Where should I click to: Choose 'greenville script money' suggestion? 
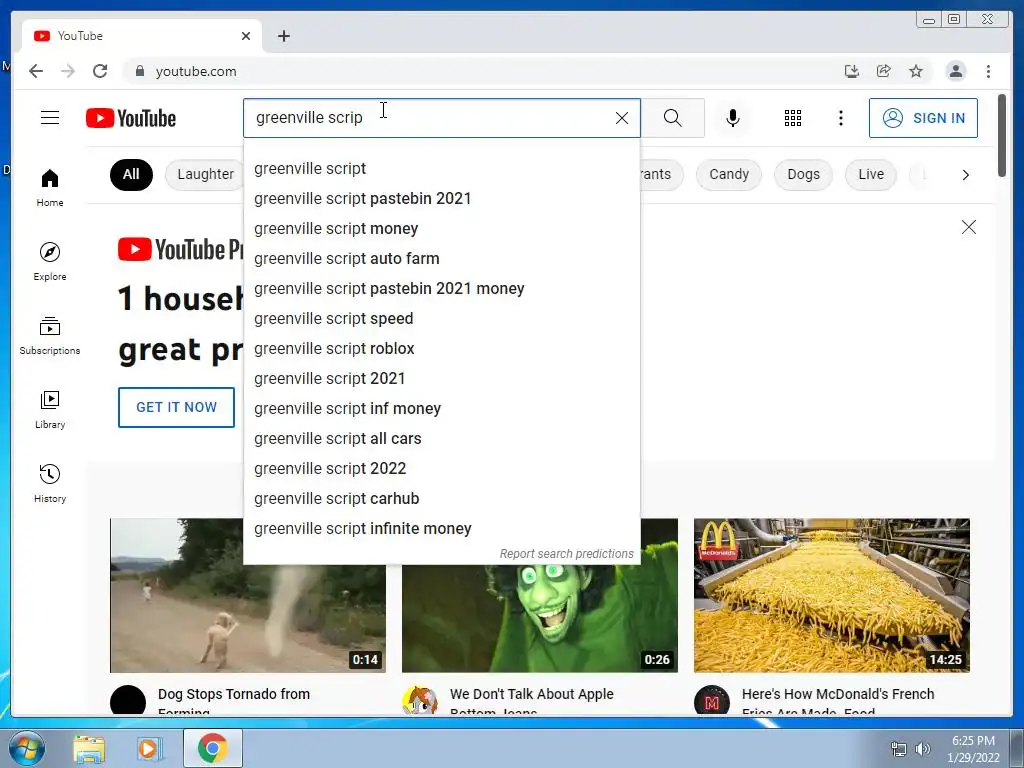click(x=441, y=229)
